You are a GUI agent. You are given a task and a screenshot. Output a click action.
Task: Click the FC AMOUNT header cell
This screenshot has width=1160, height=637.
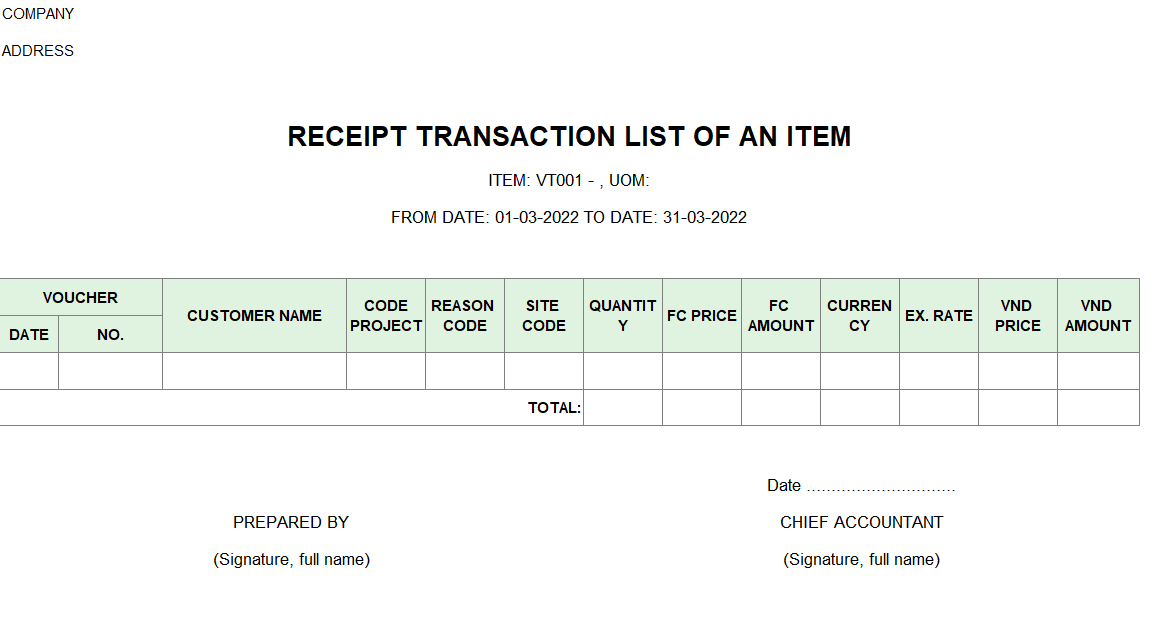(781, 316)
